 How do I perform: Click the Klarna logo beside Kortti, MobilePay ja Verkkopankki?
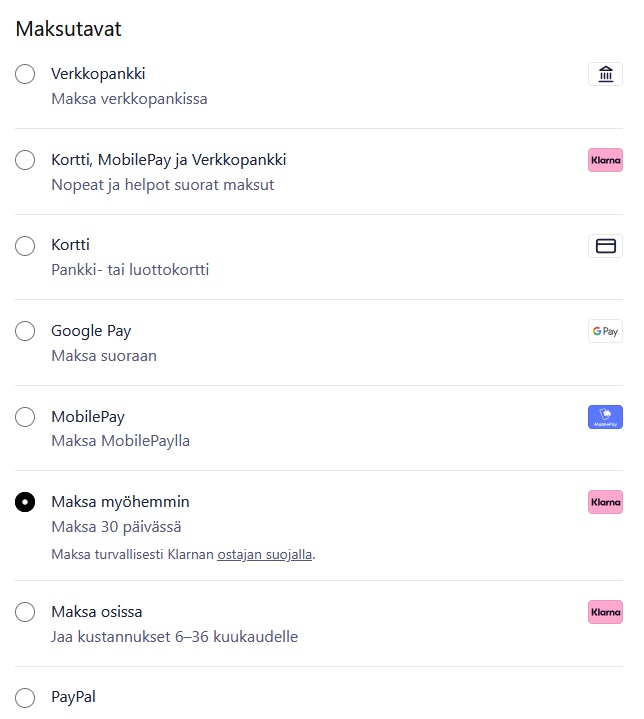tap(605, 160)
